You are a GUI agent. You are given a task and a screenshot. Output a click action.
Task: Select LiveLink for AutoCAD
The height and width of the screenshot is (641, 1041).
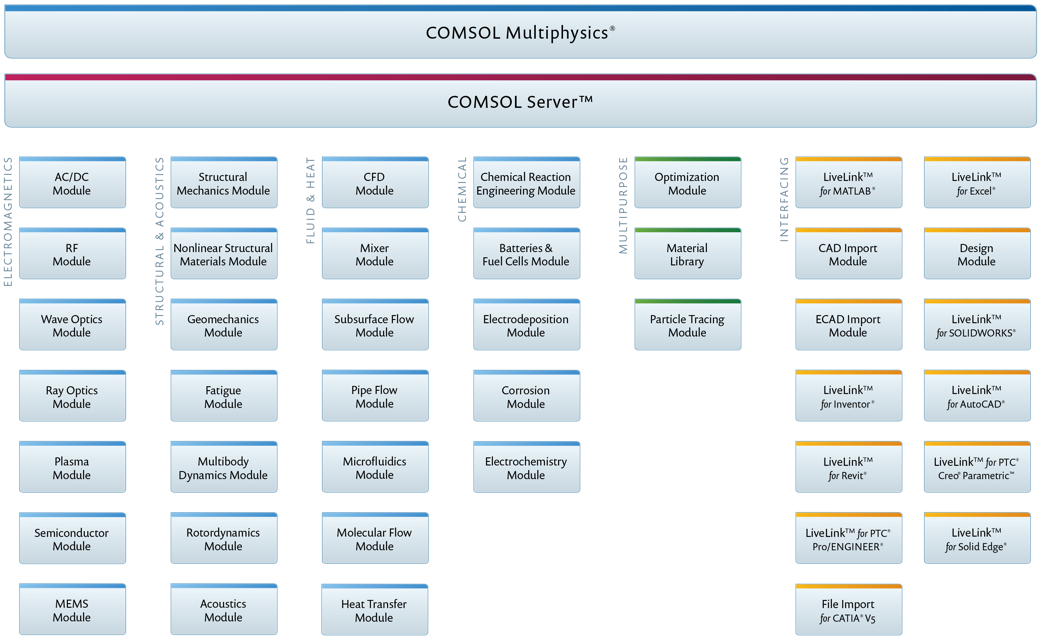977,396
